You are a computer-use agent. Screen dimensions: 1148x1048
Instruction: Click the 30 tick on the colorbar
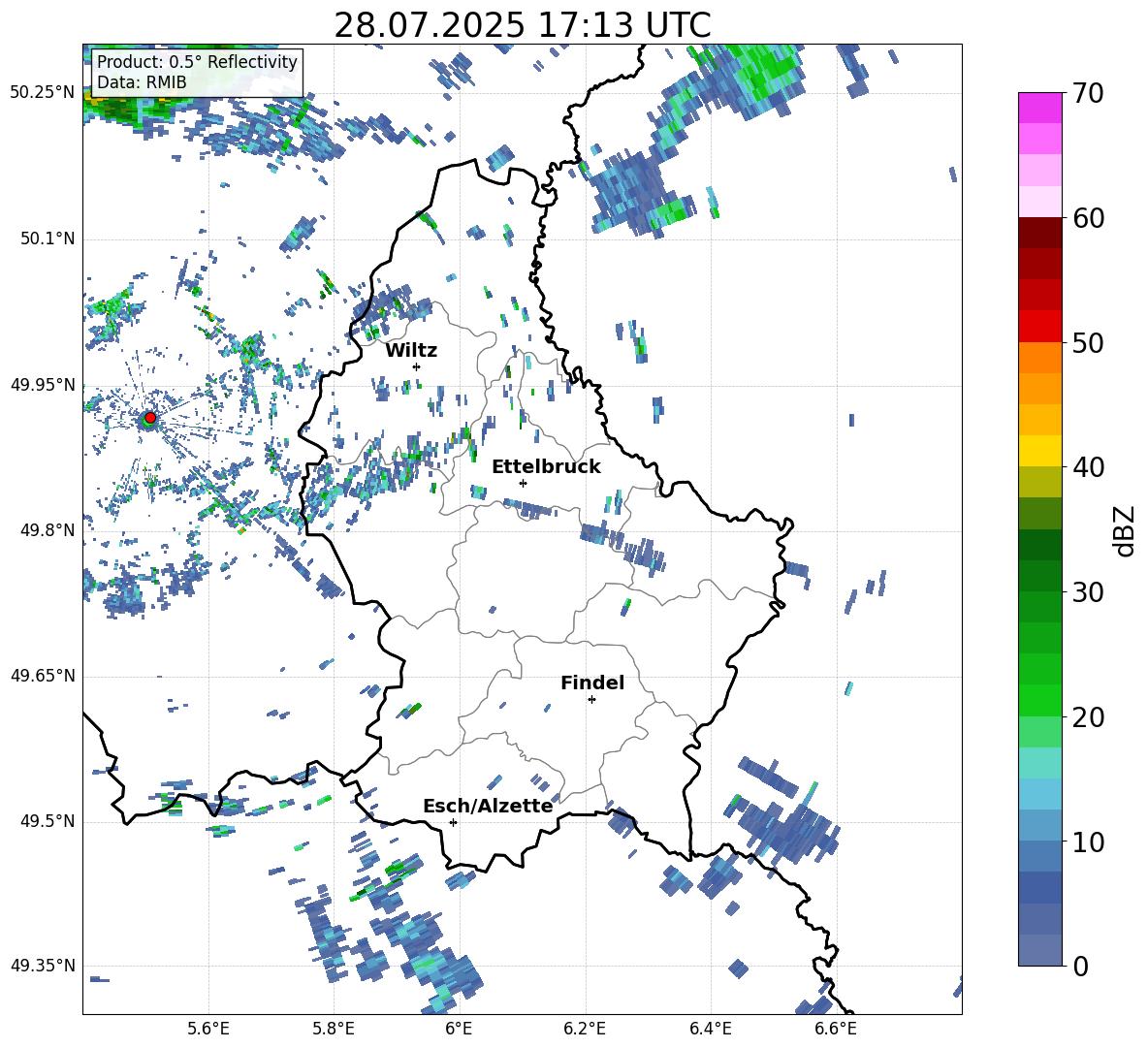pos(1088,592)
